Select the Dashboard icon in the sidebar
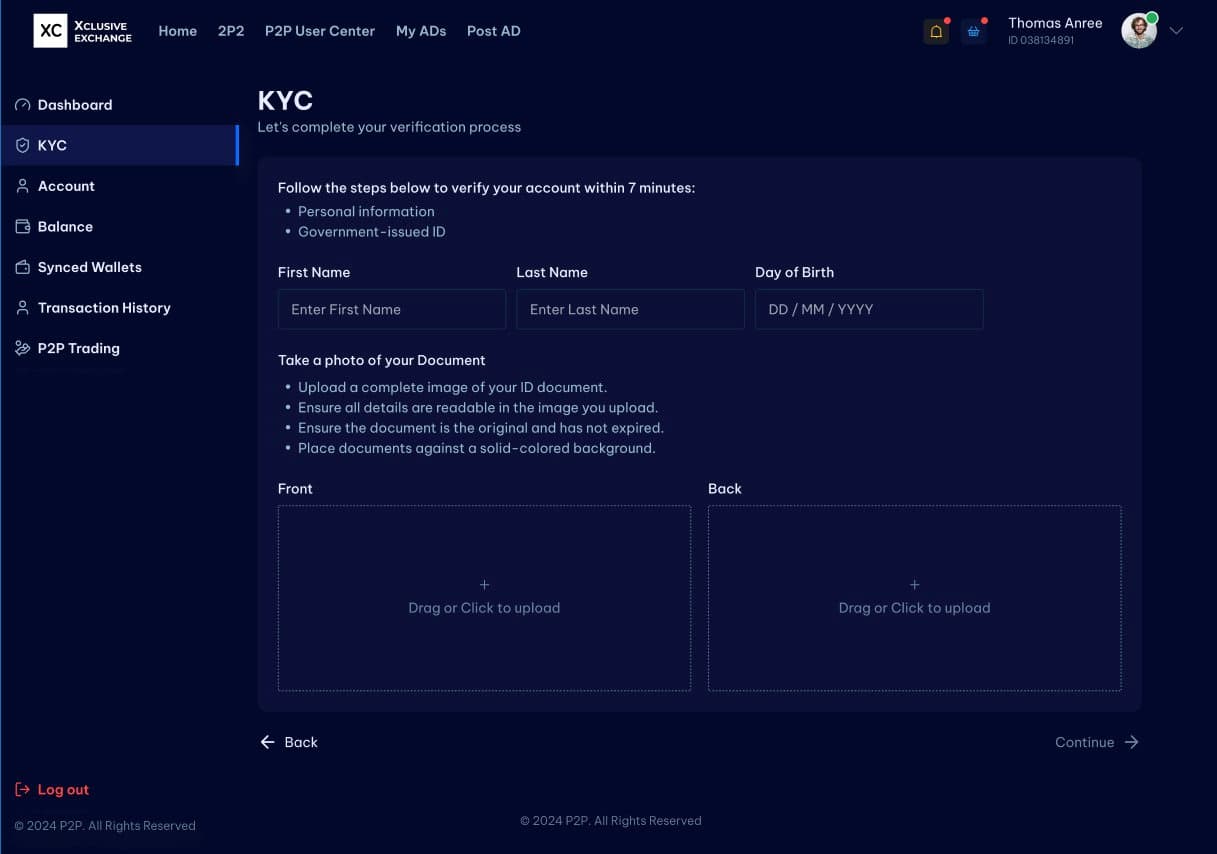 coord(22,104)
